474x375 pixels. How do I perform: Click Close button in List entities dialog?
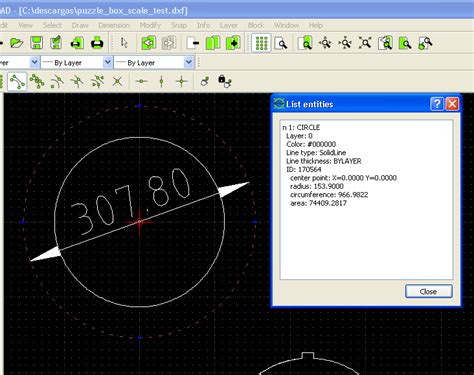429,292
